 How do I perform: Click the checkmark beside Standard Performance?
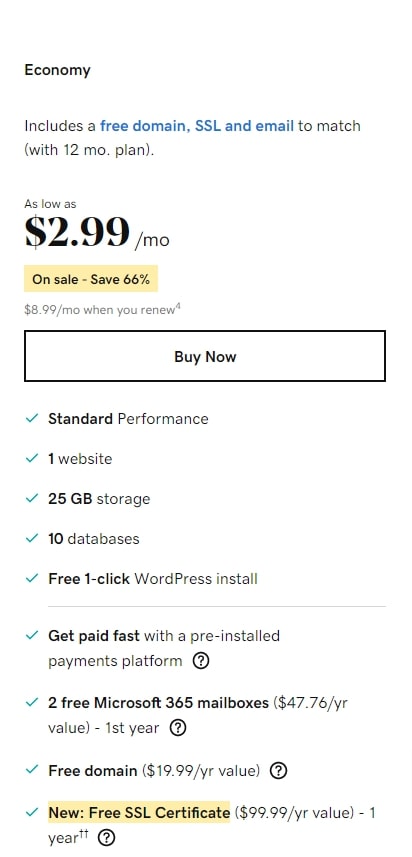(32, 419)
